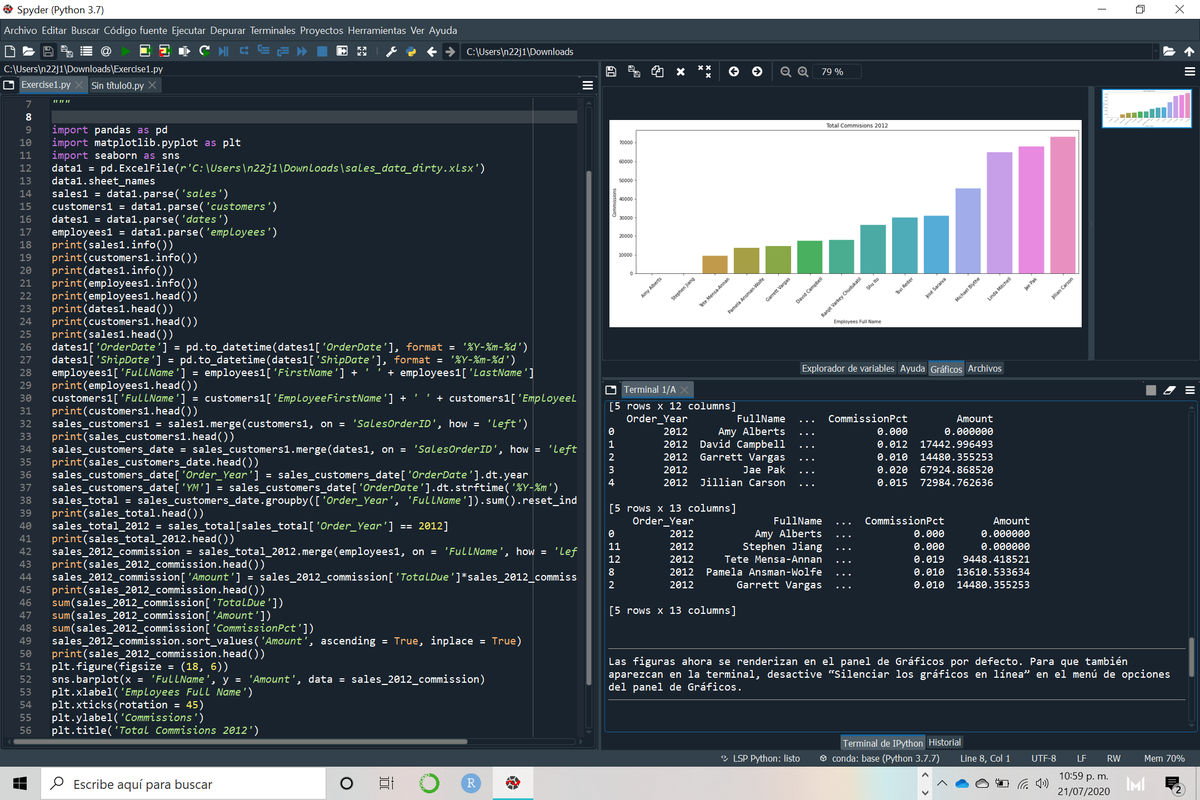1200x800 pixels.
Task: Click the working directory path field
Action: (806, 51)
